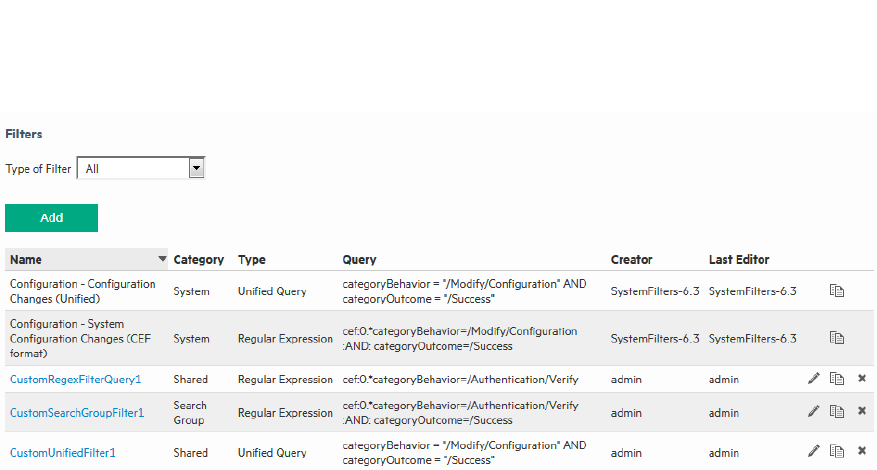Open the CustomSearchGroupFilter1 link
Image resolution: width=877 pixels, height=470 pixels.
click(77, 412)
